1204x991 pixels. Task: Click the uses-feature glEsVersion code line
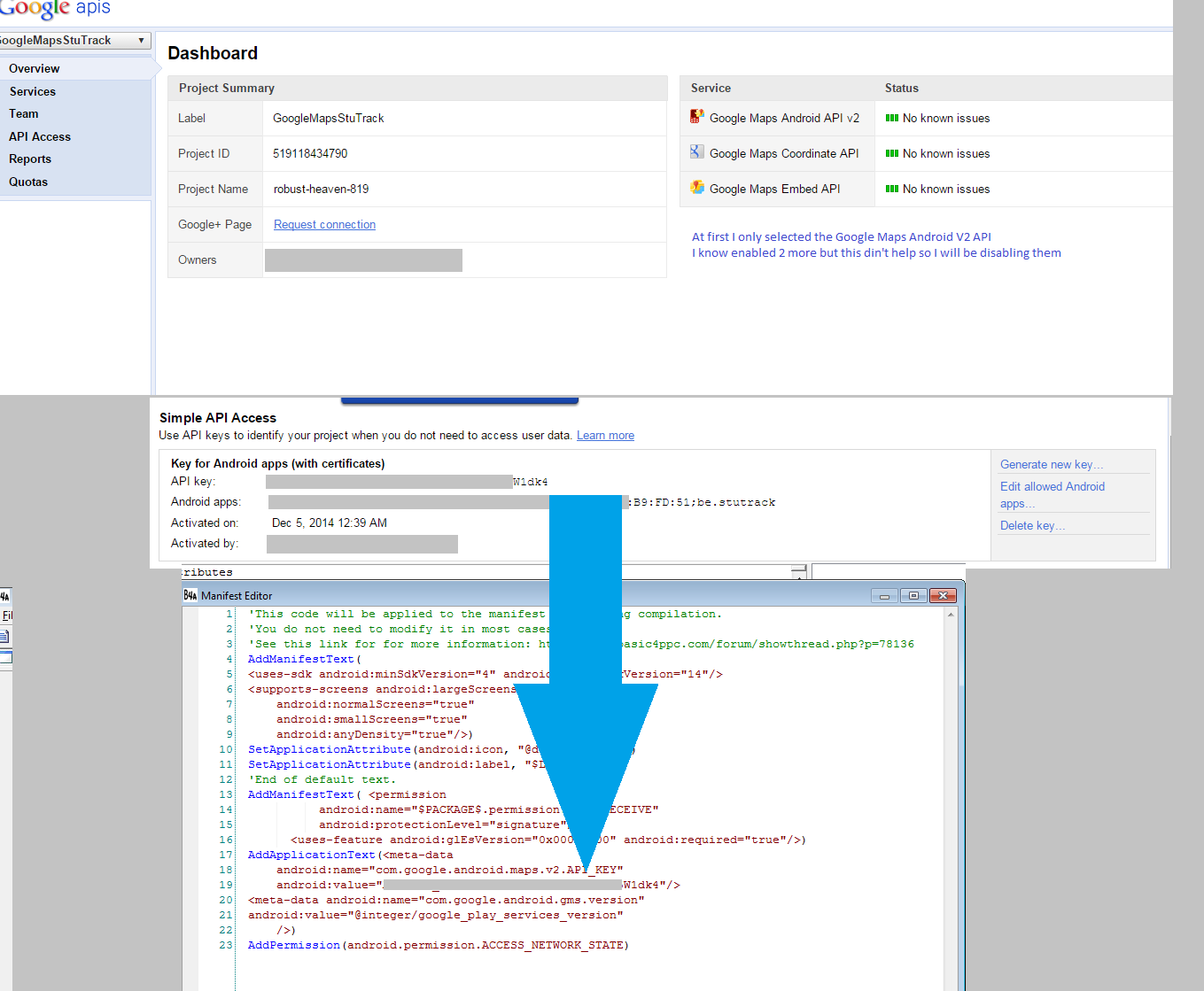(548, 840)
